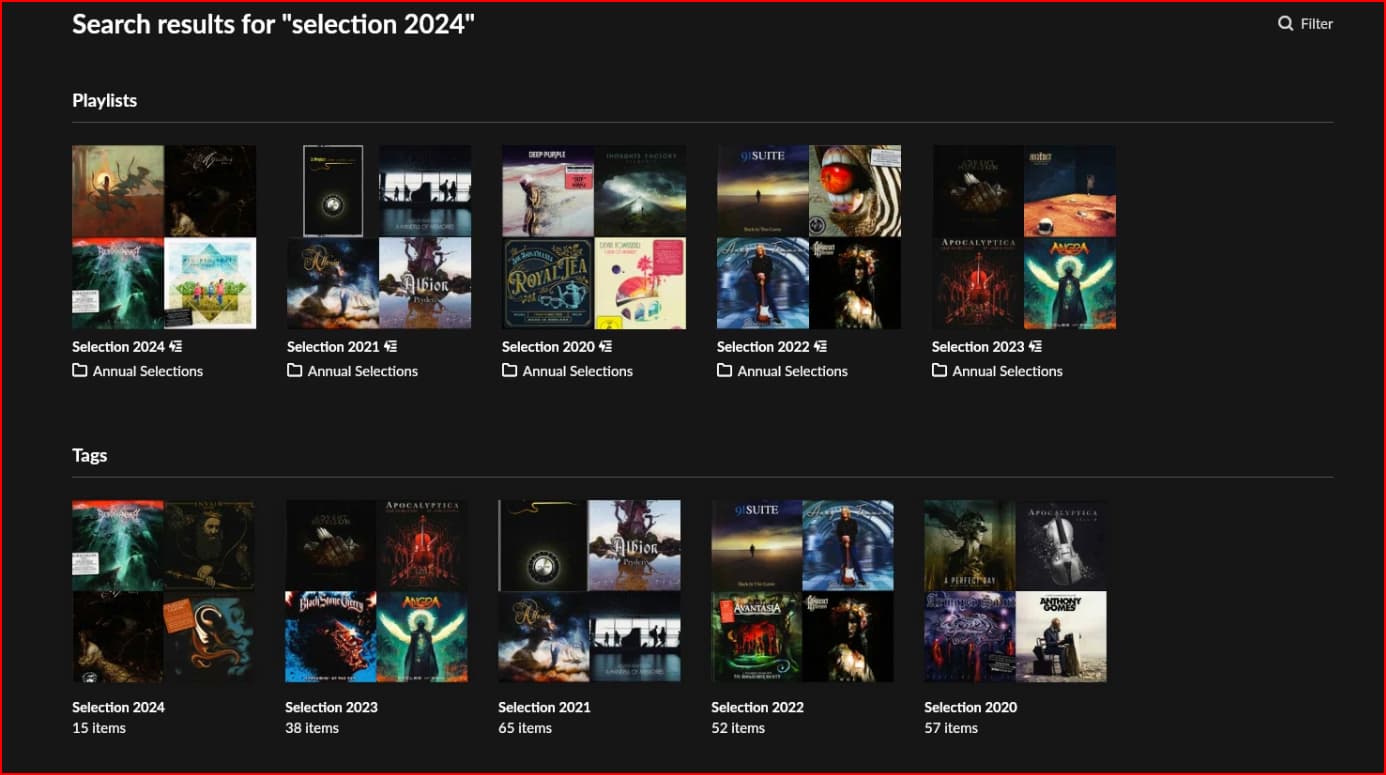Click the search results page heading
1386x775 pixels.
coord(273,24)
